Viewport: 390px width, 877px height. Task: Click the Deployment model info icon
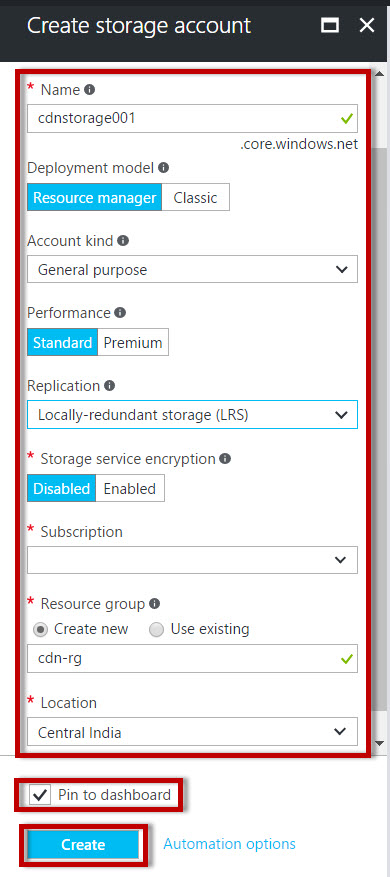coord(163,168)
